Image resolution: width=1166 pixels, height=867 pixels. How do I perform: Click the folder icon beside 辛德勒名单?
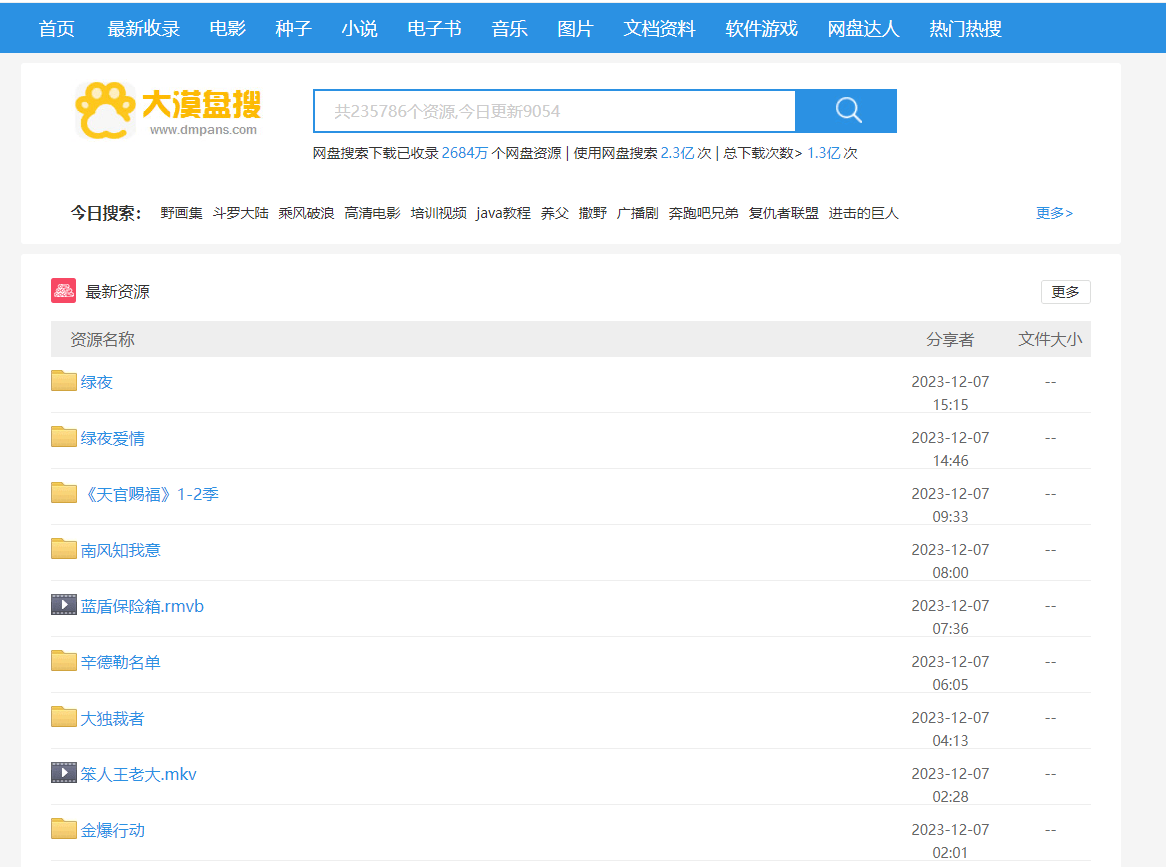[x=64, y=661]
